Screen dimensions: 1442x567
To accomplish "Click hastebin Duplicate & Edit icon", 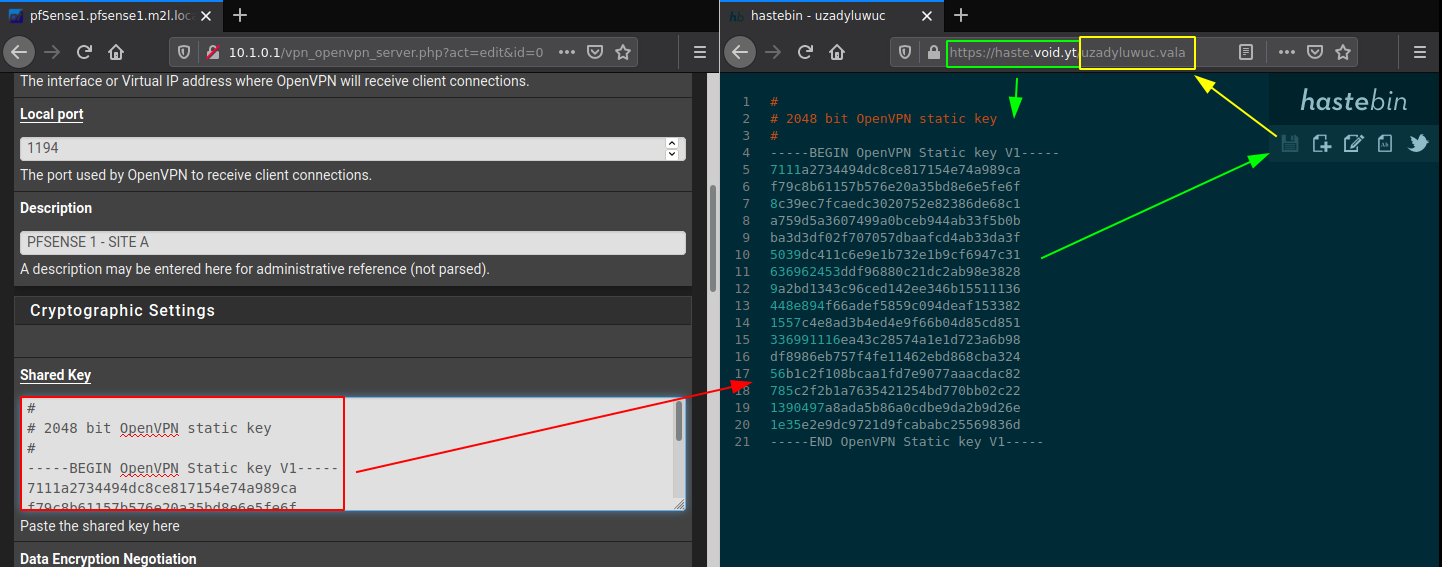I will [1354, 143].
